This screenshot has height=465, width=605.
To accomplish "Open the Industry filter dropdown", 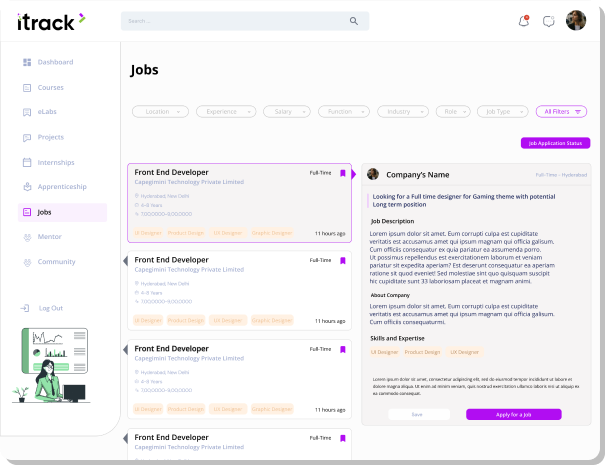I will 402,112.
